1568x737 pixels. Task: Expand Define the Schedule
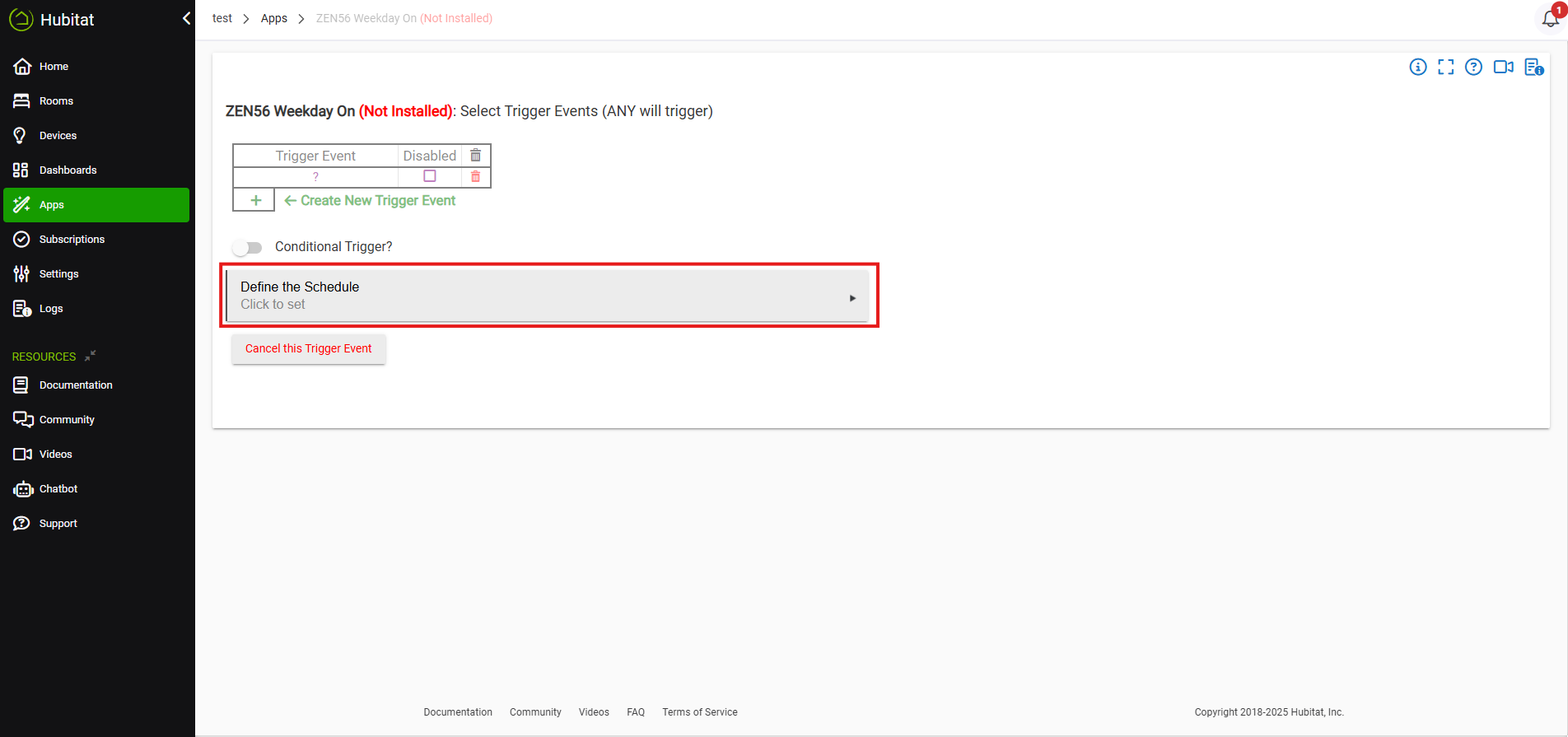tap(548, 296)
